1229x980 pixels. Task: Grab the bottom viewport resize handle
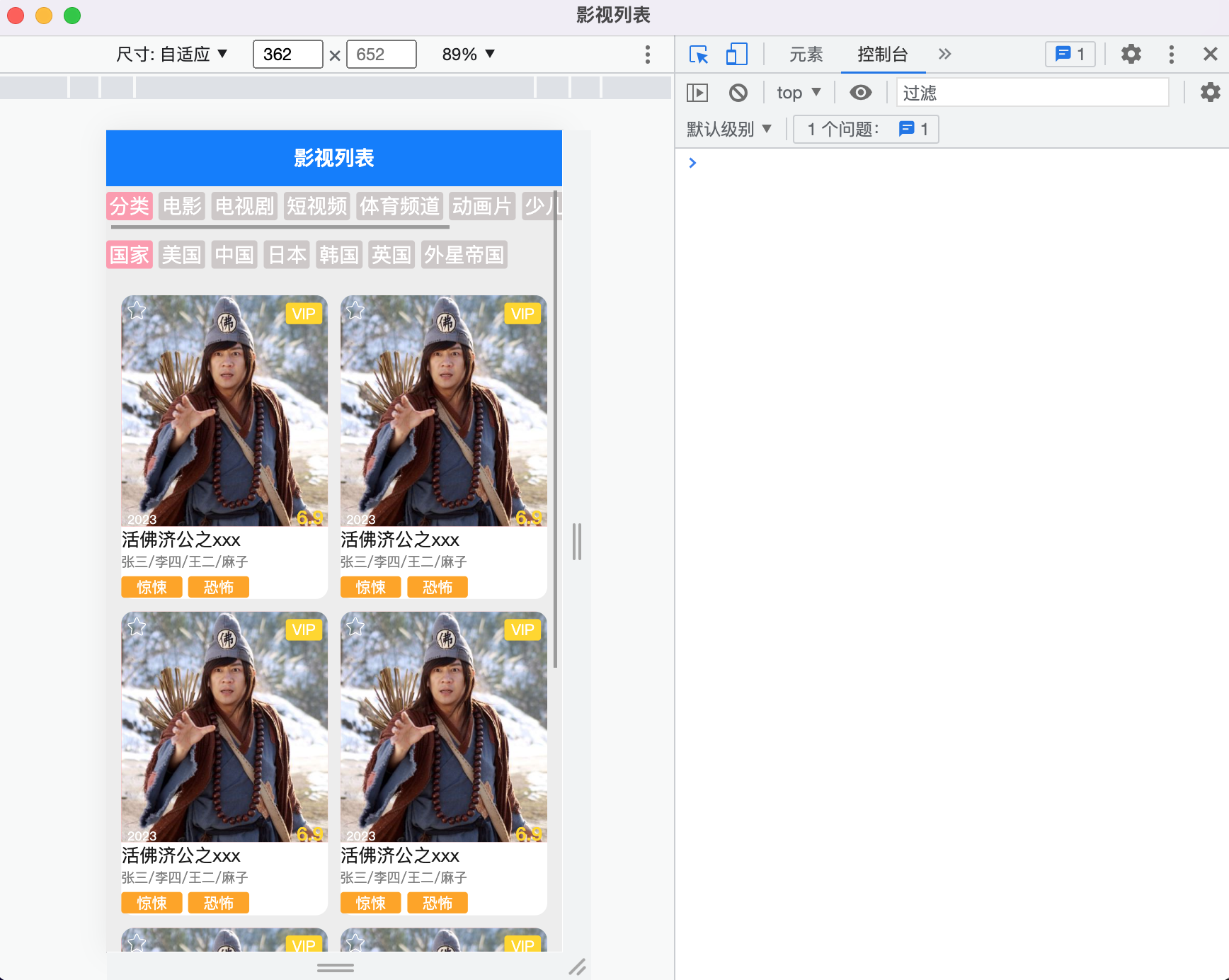pyautogui.click(x=335, y=967)
